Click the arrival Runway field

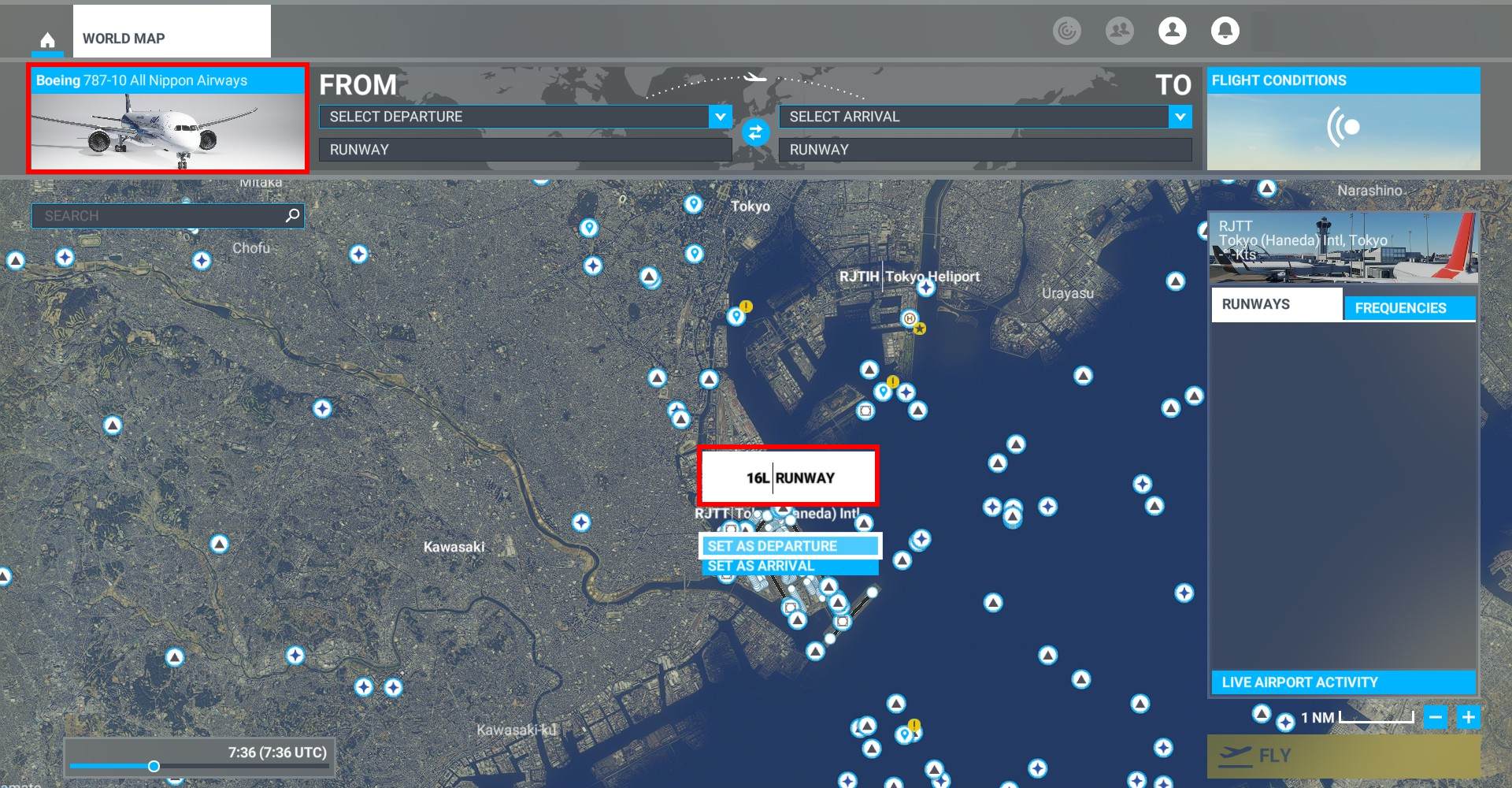click(985, 150)
